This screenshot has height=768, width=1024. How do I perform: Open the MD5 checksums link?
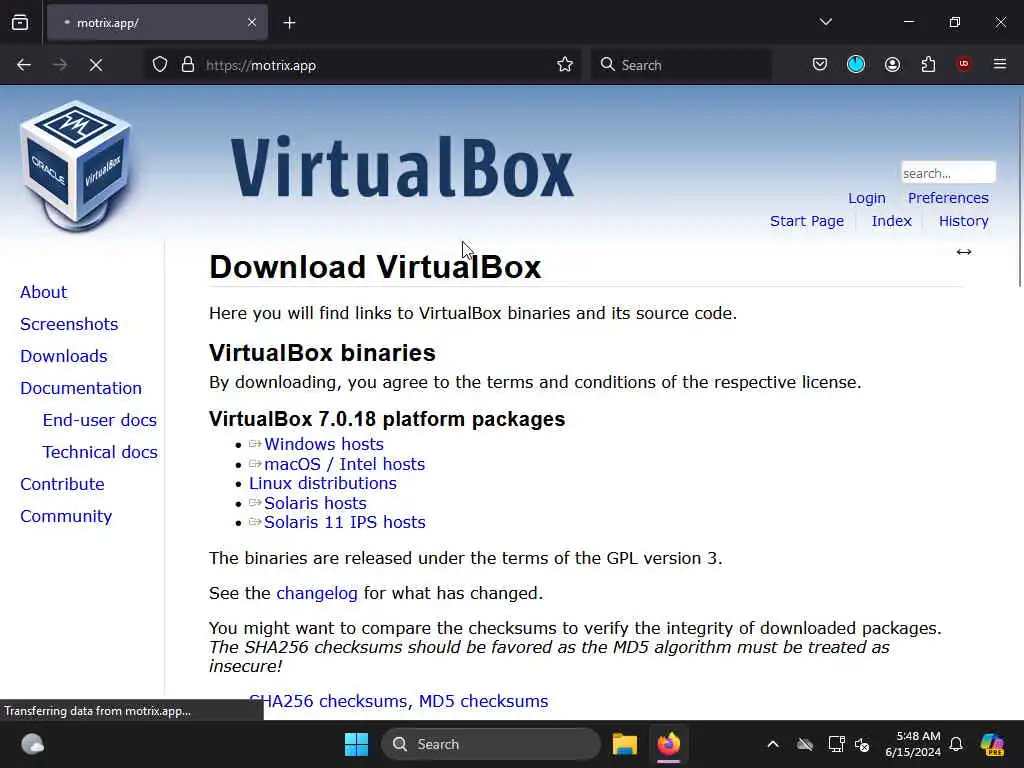[x=483, y=701]
